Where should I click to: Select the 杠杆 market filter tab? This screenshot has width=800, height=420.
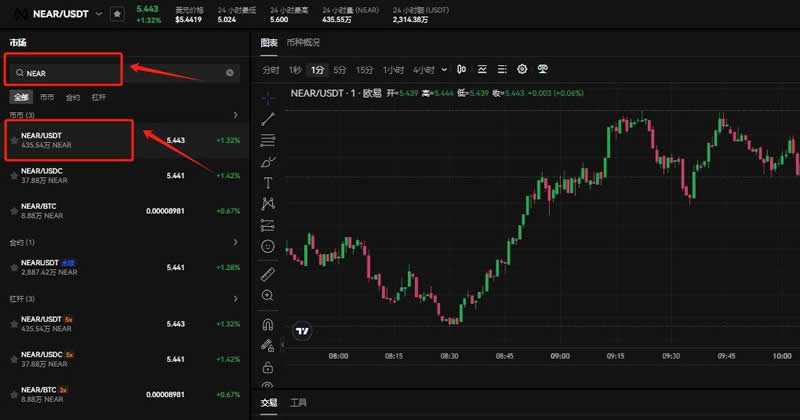pos(99,97)
